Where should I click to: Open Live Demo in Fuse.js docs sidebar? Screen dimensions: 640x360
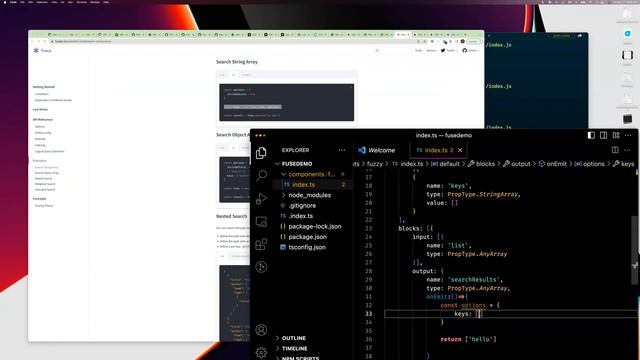tap(40, 109)
